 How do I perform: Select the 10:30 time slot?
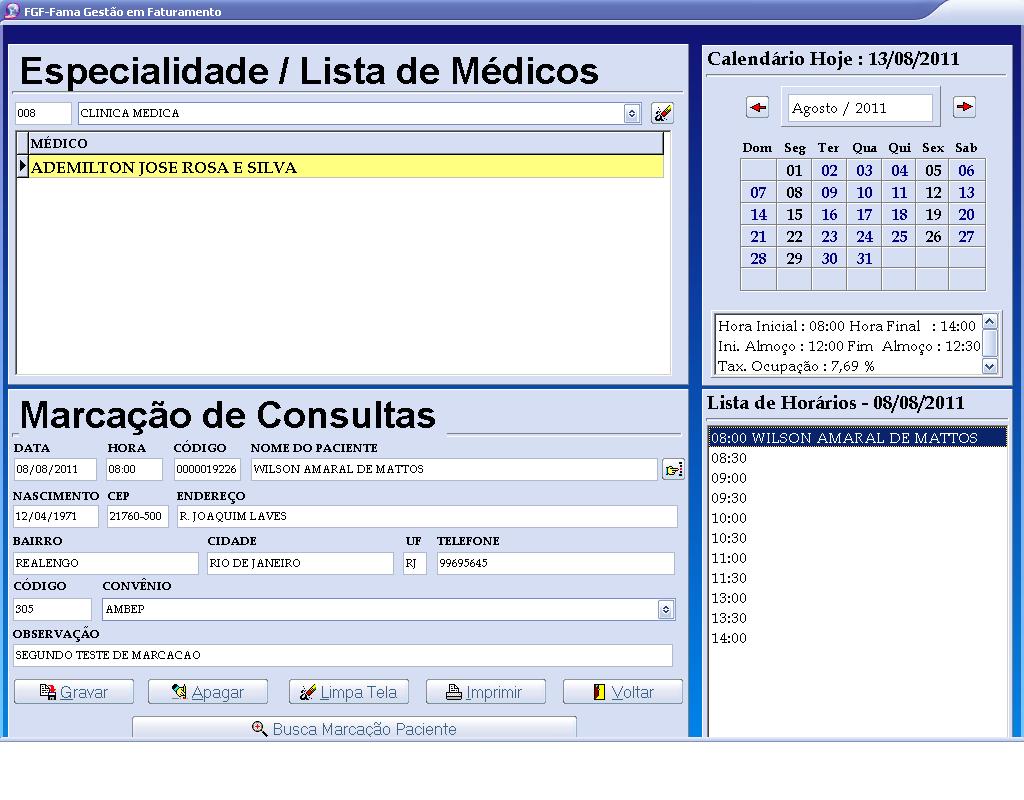click(857, 538)
